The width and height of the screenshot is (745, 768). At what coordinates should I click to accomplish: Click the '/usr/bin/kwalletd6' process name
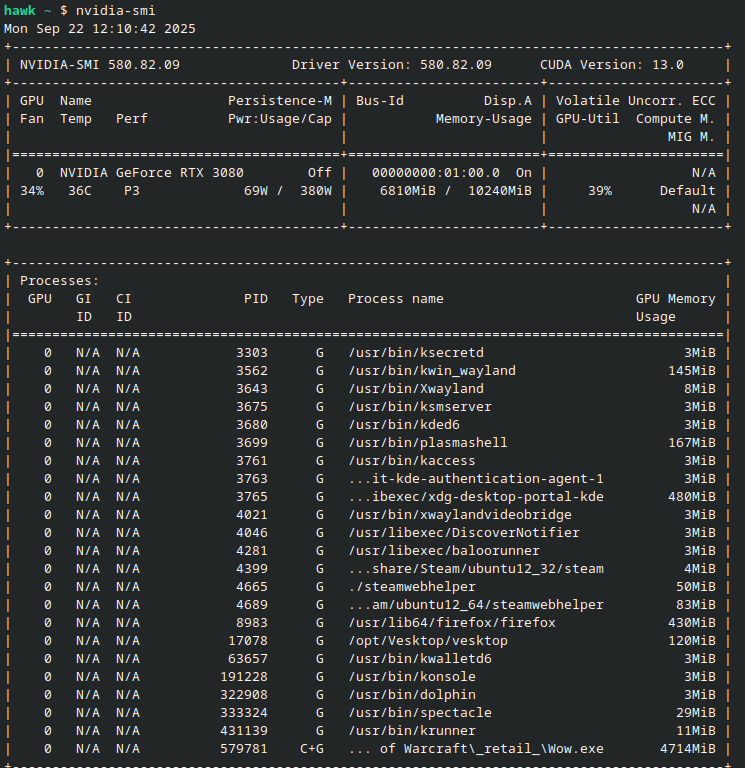tap(420, 659)
